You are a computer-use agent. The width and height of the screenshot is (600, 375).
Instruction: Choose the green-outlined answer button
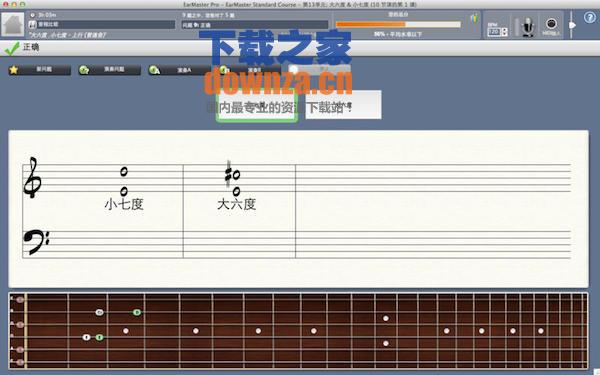tap(257, 106)
